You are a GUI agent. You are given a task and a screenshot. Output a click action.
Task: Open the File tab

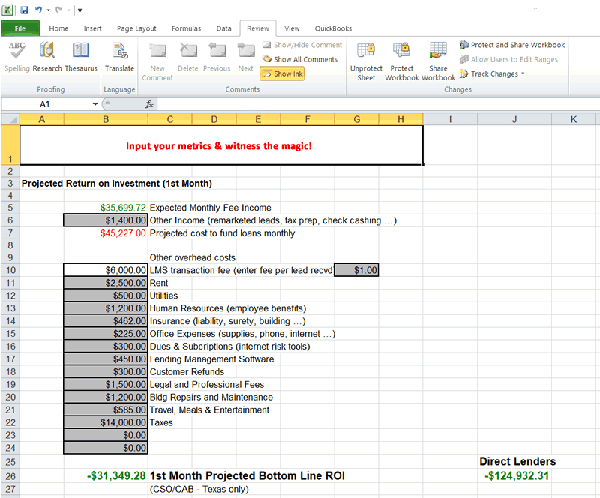(x=20, y=28)
